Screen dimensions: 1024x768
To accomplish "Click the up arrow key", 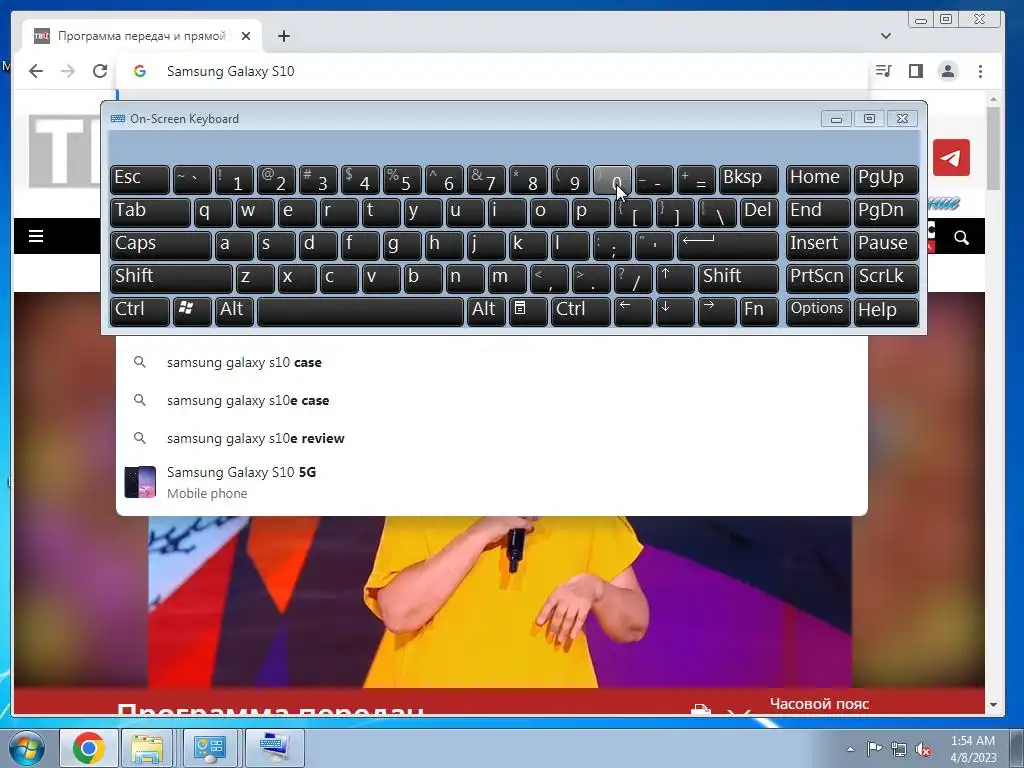I will pyautogui.click(x=675, y=278).
